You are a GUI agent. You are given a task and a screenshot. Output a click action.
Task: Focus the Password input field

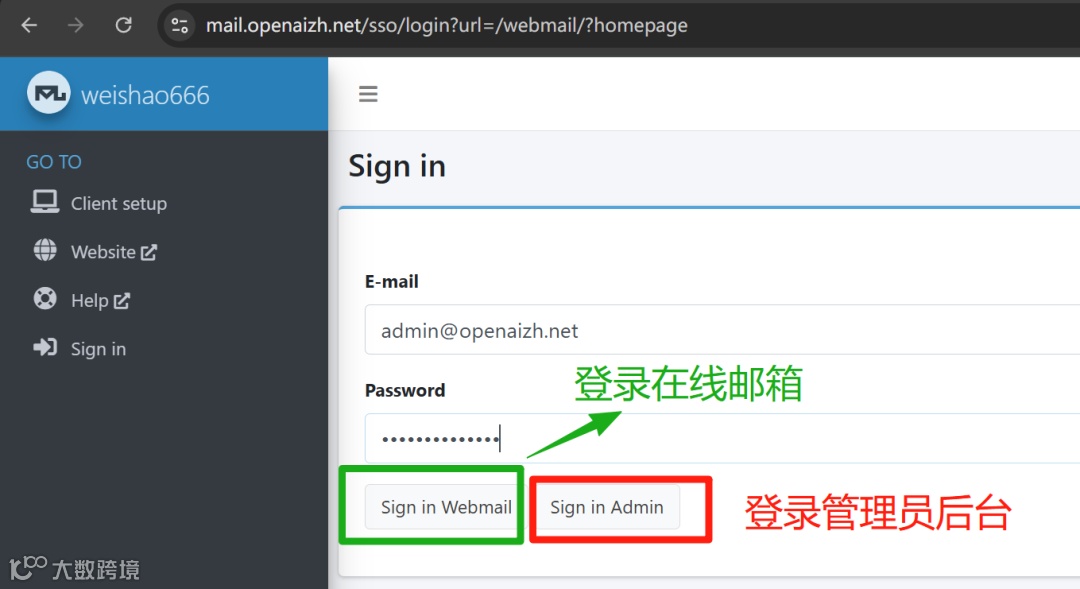pos(722,438)
